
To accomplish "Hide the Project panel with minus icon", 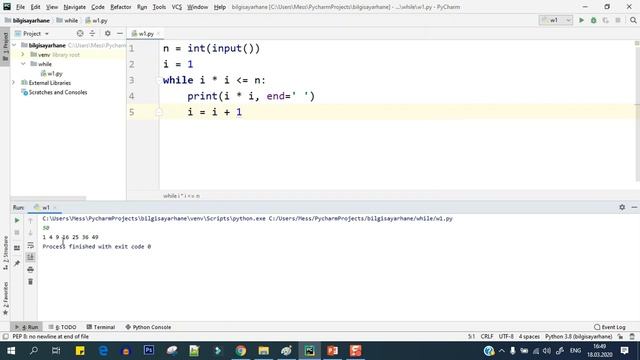I will [120, 33].
